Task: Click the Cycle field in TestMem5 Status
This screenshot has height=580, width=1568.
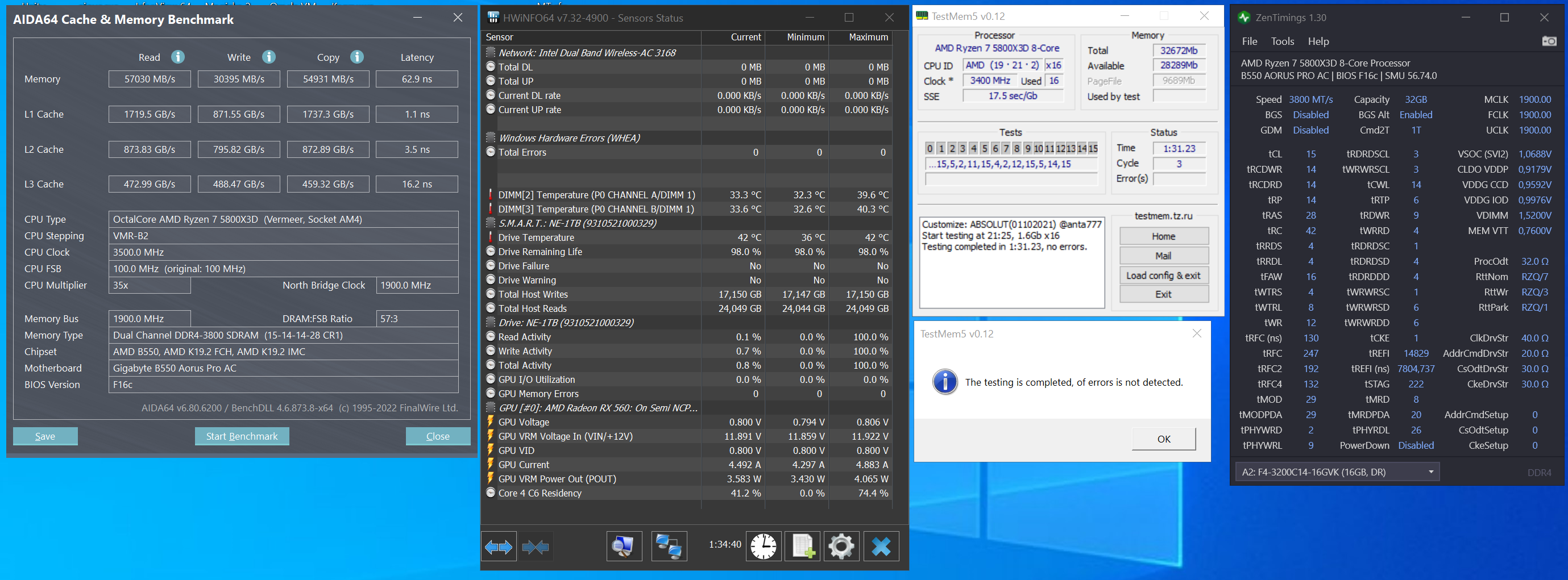Action: tap(1179, 164)
